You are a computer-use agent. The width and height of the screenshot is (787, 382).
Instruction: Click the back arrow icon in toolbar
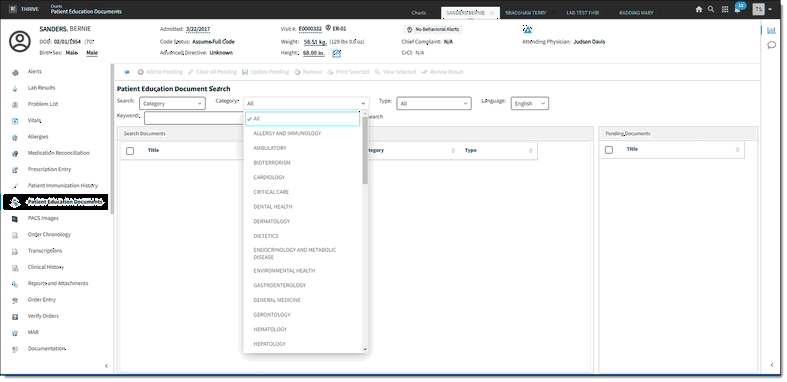(x=126, y=72)
